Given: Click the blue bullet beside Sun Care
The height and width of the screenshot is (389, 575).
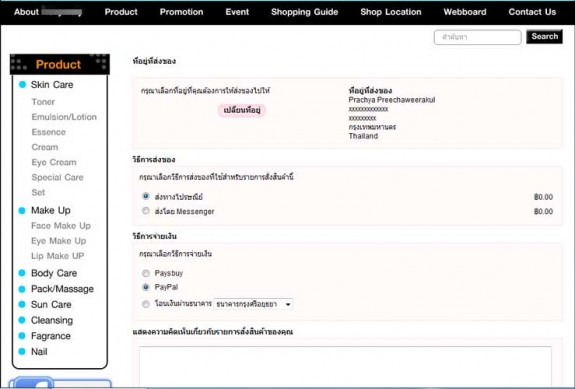Looking at the screenshot, I should (22, 305).
